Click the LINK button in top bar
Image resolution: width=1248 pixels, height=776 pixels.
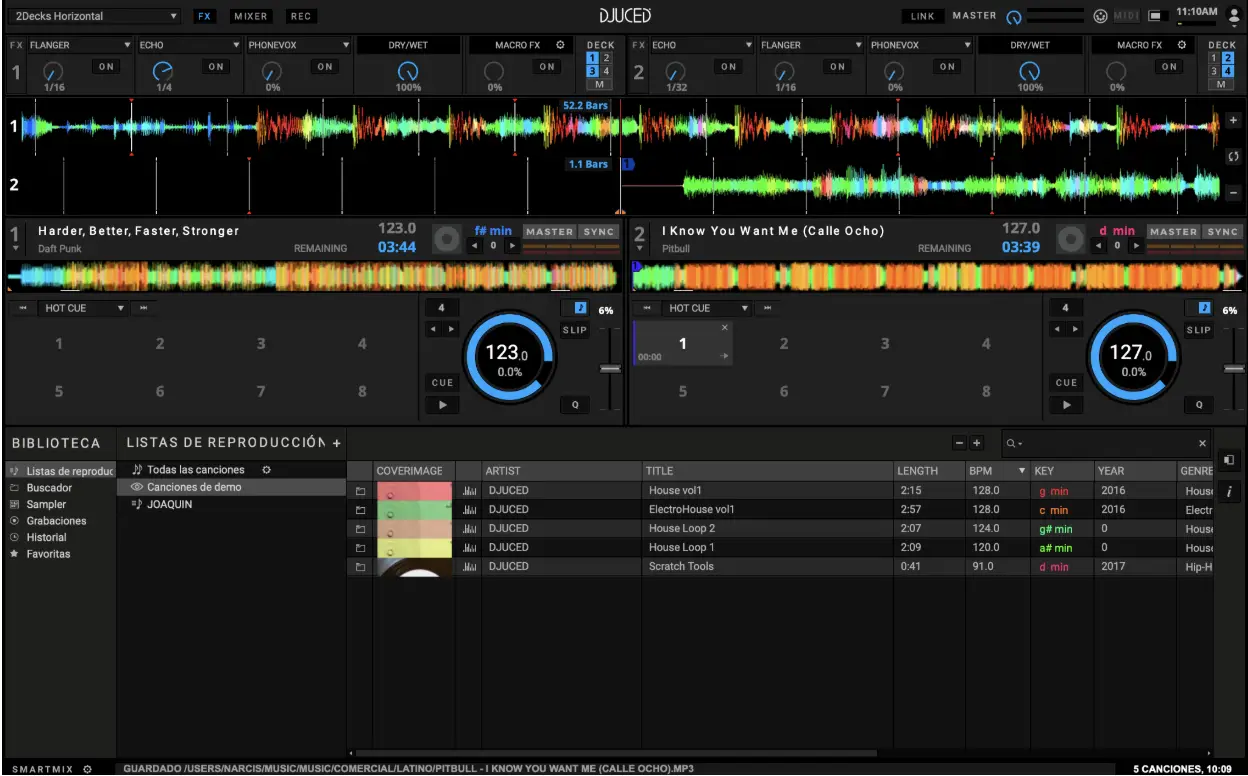click(922, 16)
